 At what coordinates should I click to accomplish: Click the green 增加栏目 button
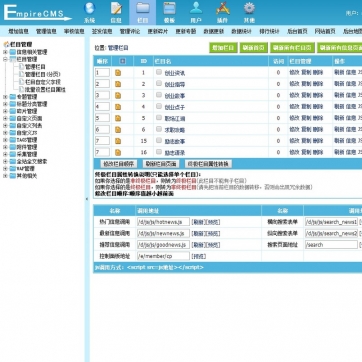[x=223, y=48]
